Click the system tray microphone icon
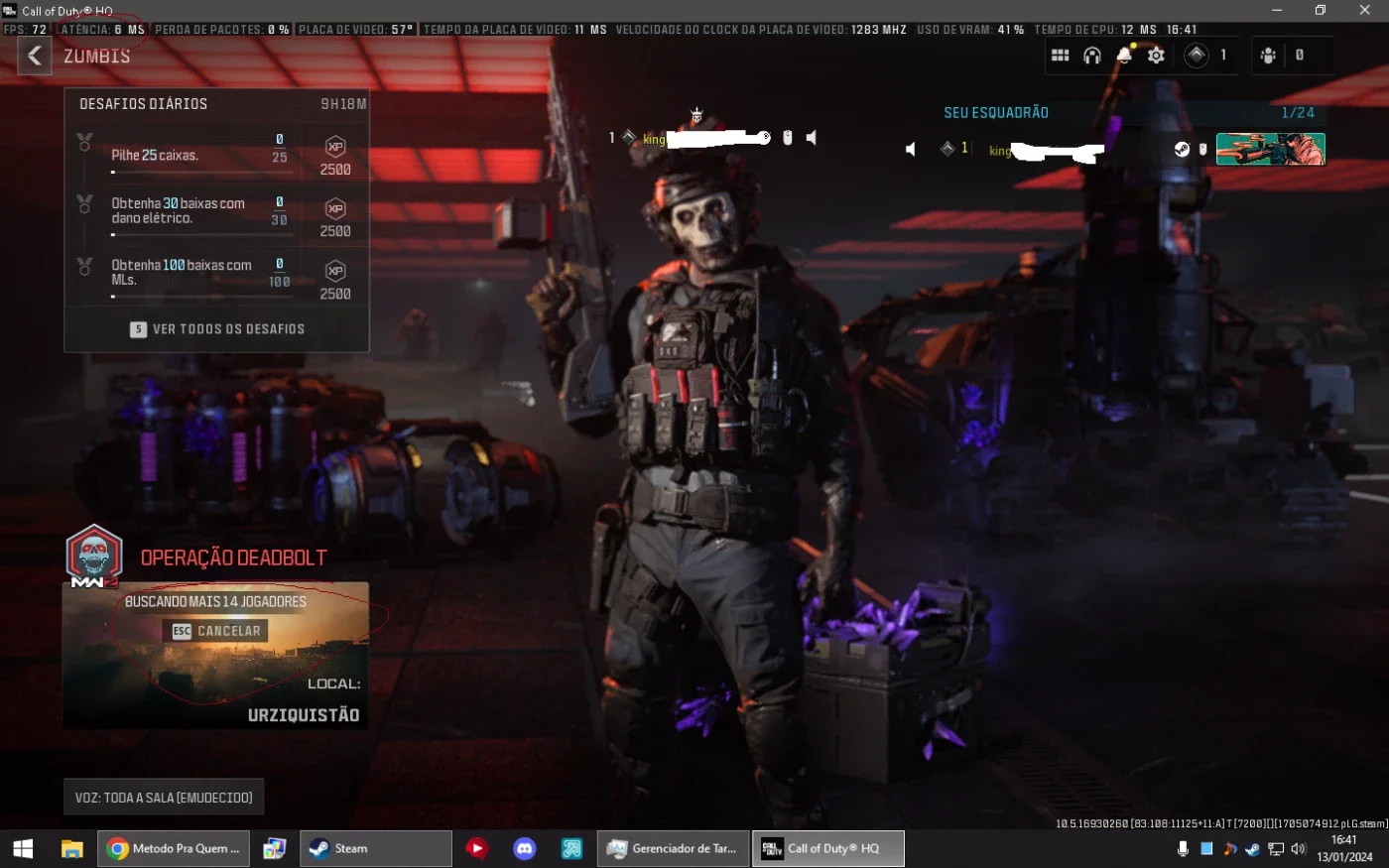The height and width of the screenshot is (868, 1389). [1183, 849]
